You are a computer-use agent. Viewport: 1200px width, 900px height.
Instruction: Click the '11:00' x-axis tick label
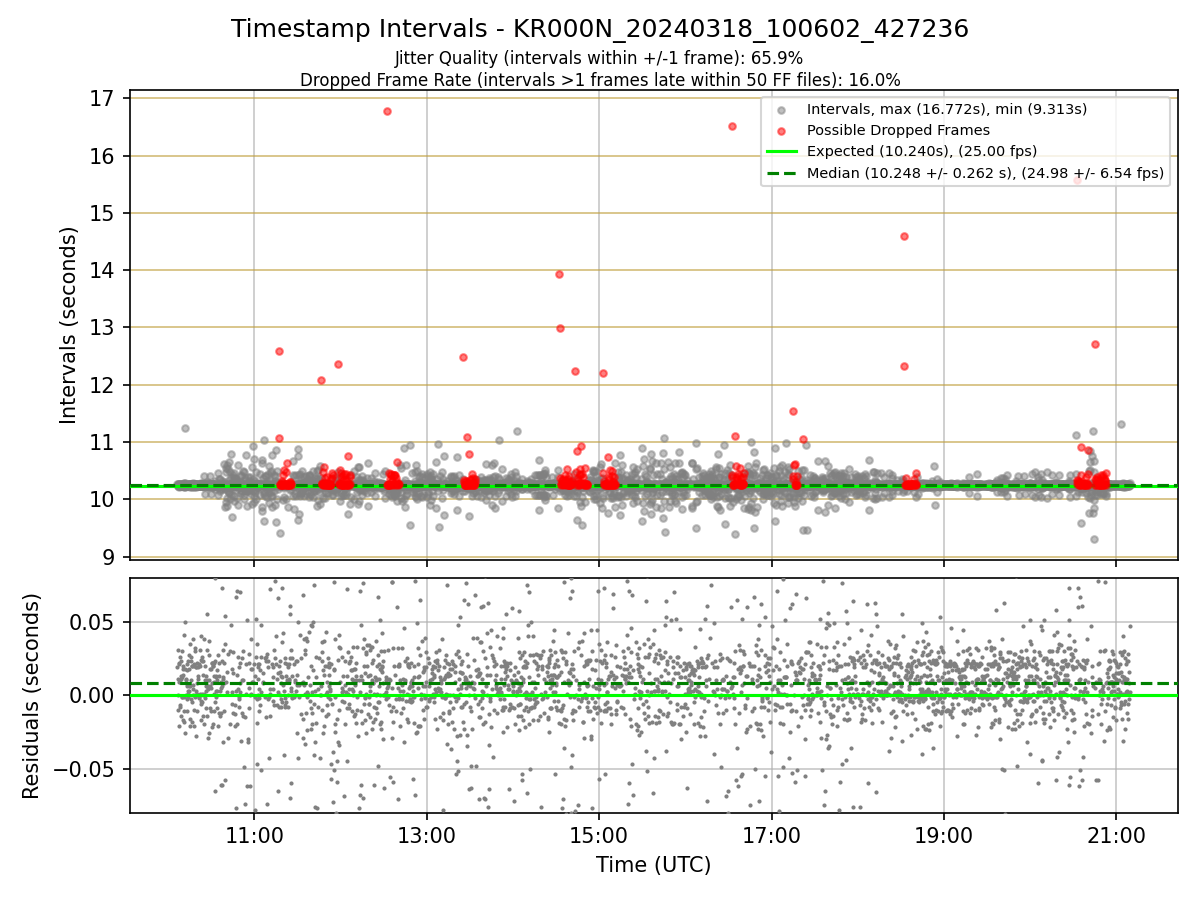254,836
